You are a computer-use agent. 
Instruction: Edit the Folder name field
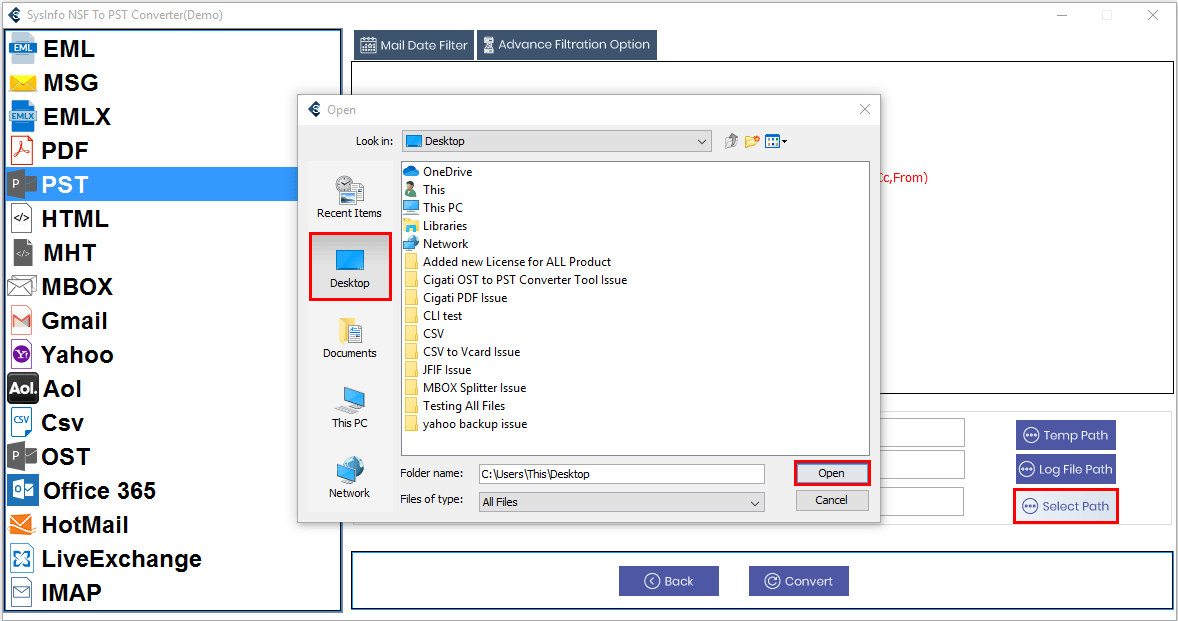pyautogui.click(x=621, y=474)
